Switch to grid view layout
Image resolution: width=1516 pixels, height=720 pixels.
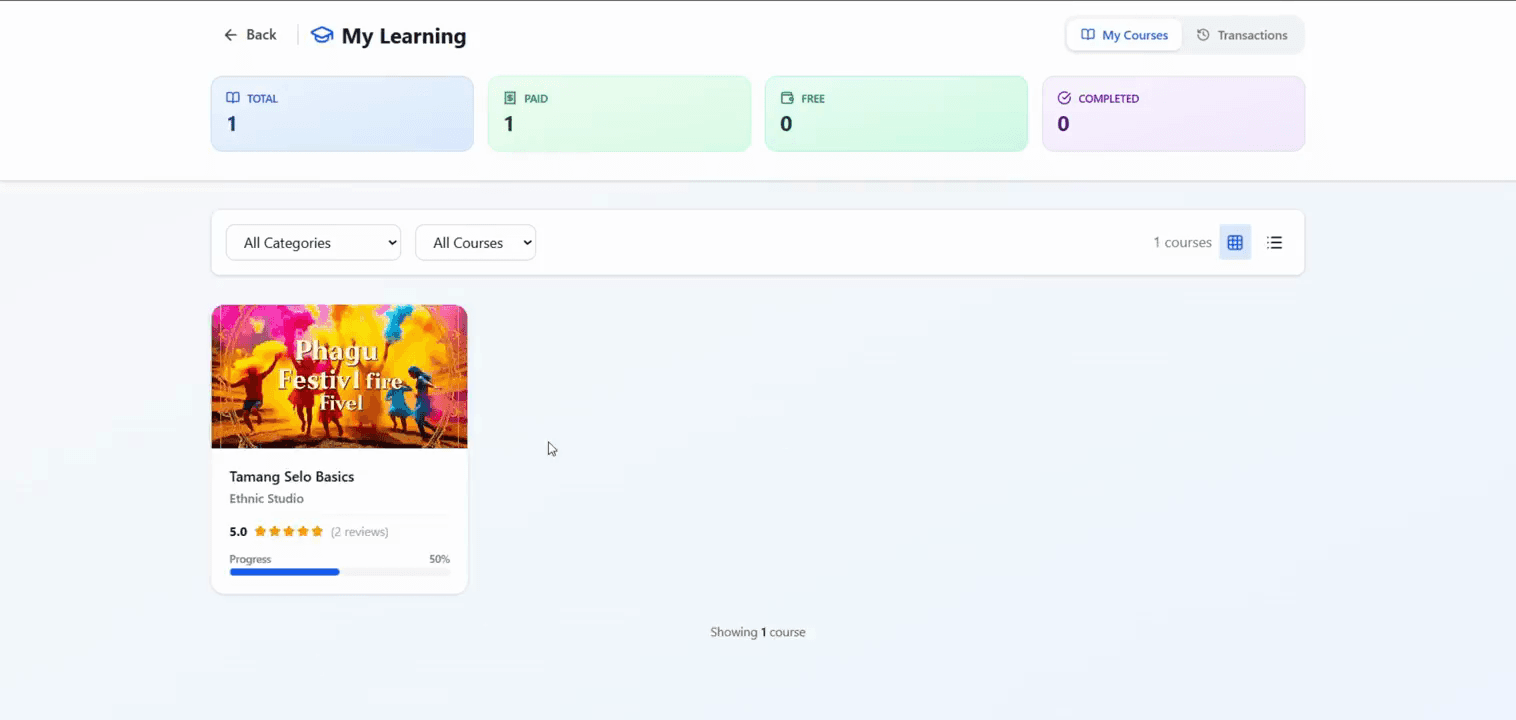(1235, 242)
